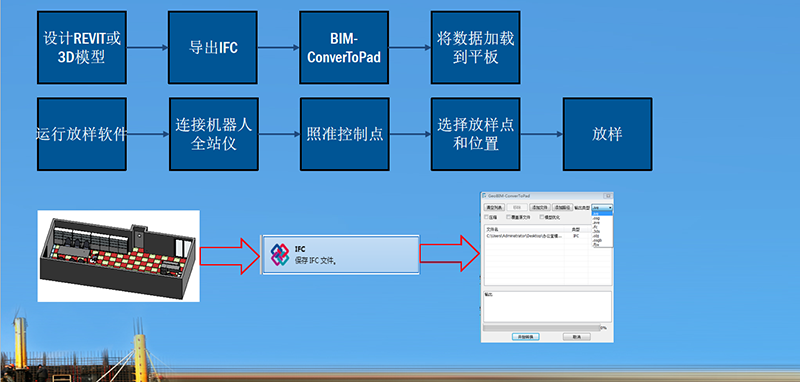Open the 输出类型 dropdown arrow

point(610,208)
